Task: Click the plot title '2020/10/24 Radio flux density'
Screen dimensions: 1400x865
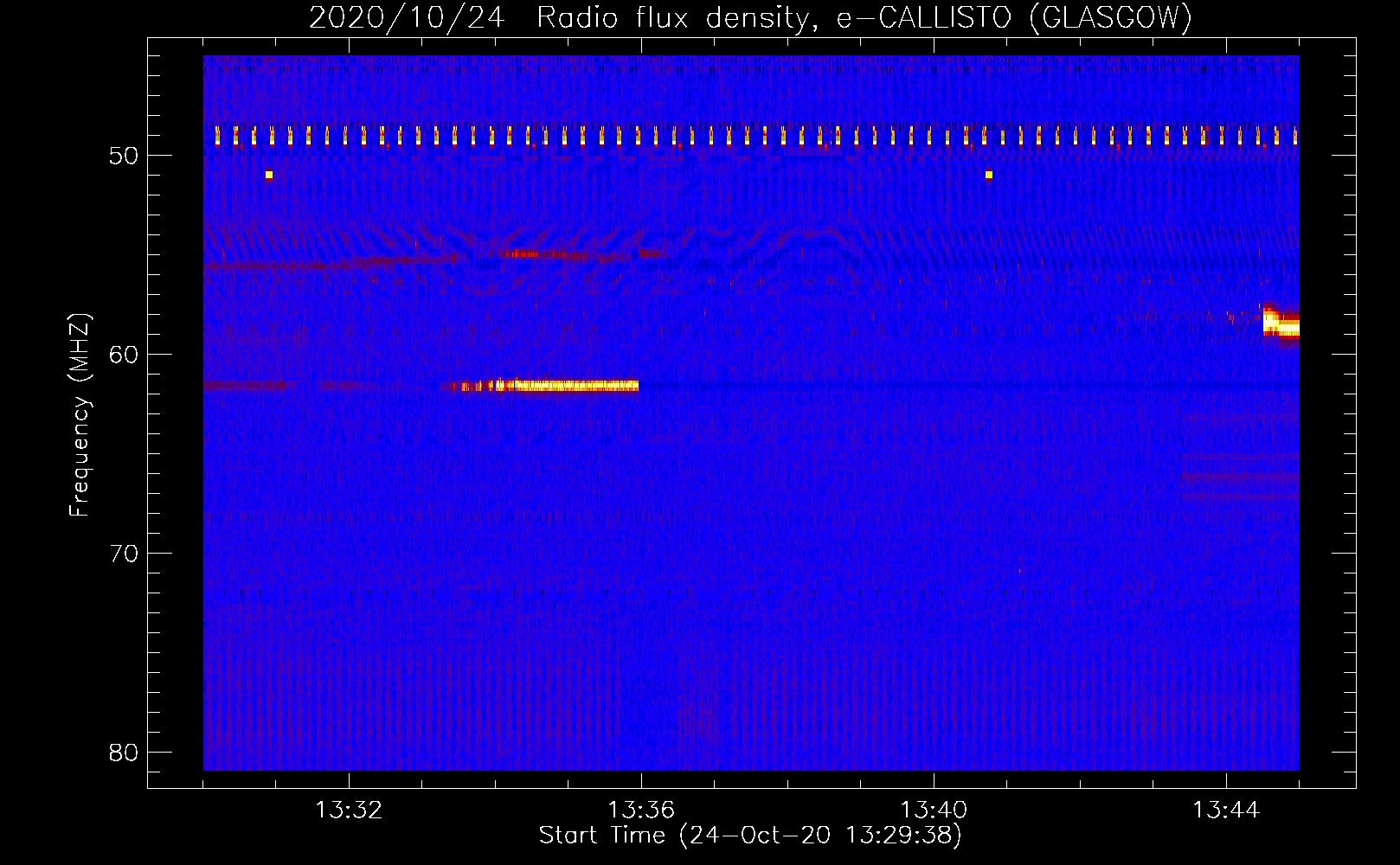Action: pyautogui.click(x=750, y=17)
